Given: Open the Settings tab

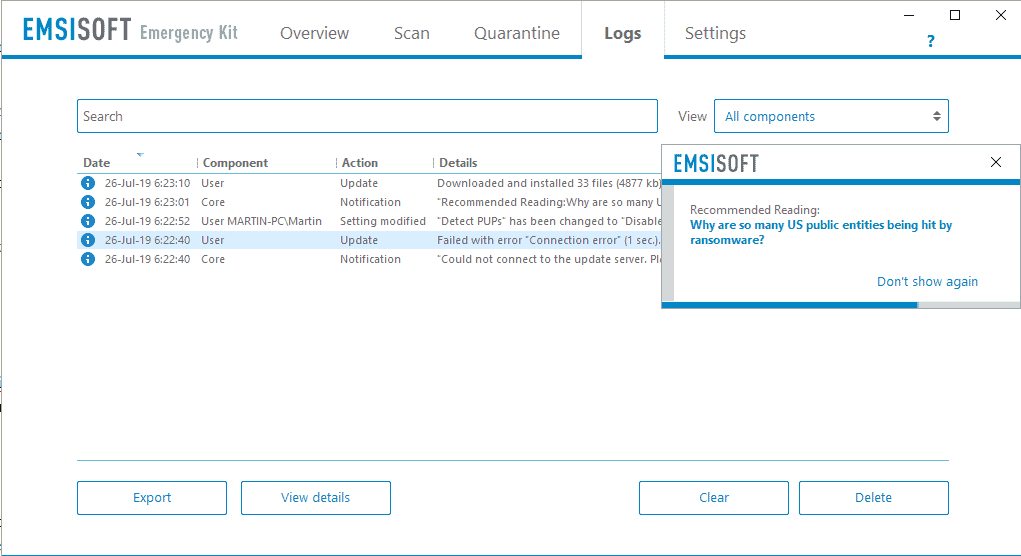Looking at the screenshot, I should point(715,33).
